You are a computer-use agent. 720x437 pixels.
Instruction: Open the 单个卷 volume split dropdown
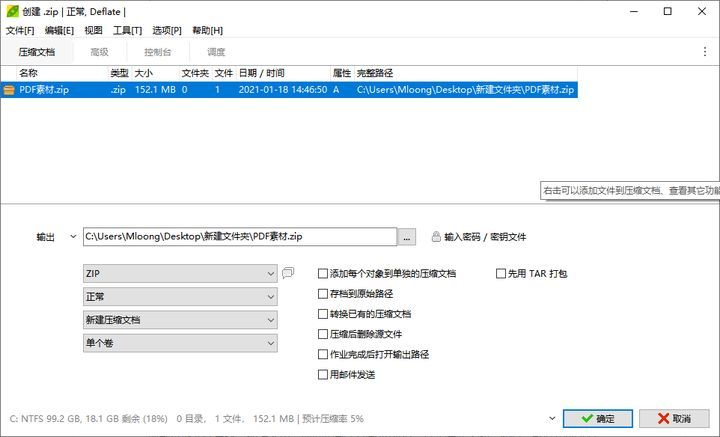pos(180,343)
